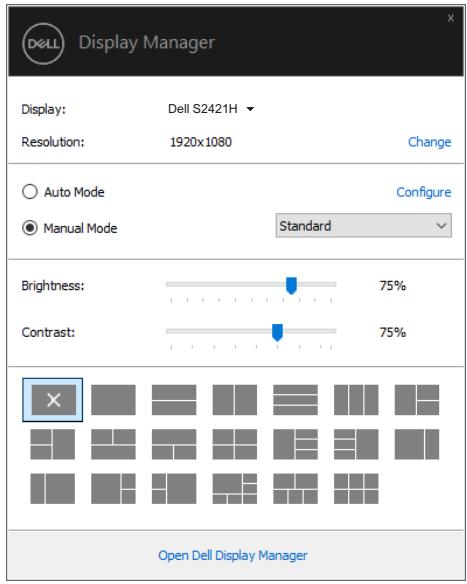Viewport: 467px width, 584px height.
Task: Choose the two-by-two four quadrant grid layout
Action: pyautogui.click(x=235, y=444)
